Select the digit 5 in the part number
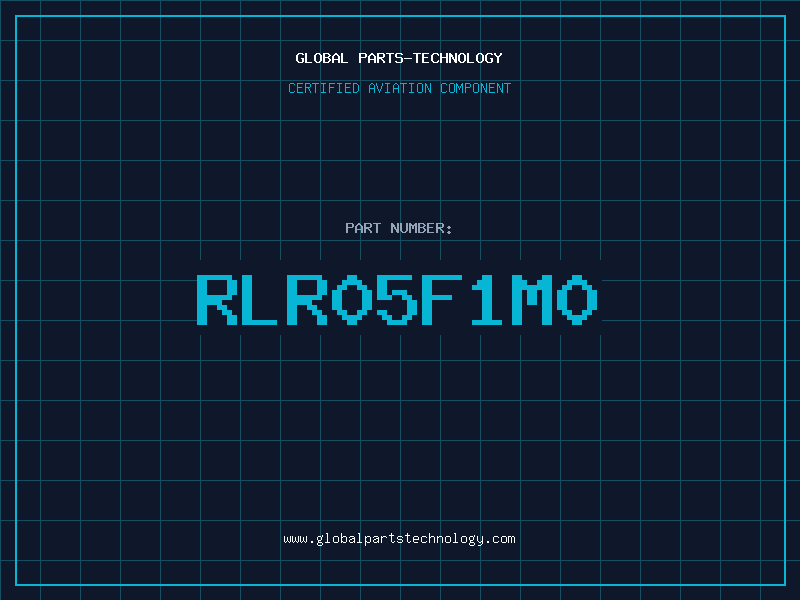Viewport: 800px width, 600px height. click(396, 299)
